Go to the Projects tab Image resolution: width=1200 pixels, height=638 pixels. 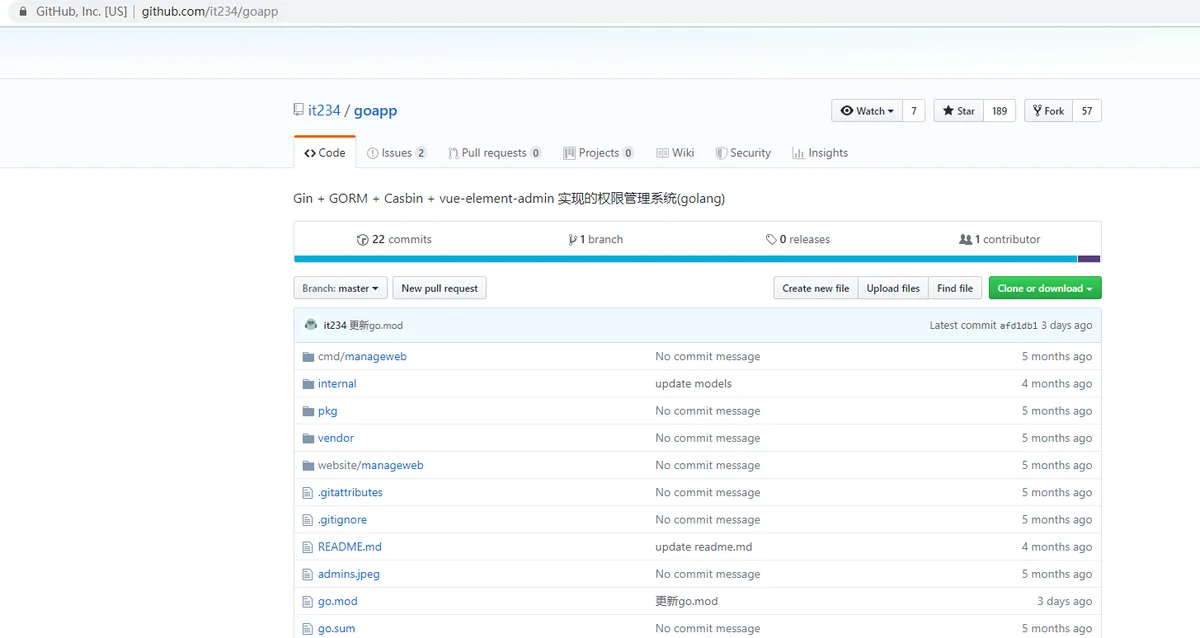[599, 153]
